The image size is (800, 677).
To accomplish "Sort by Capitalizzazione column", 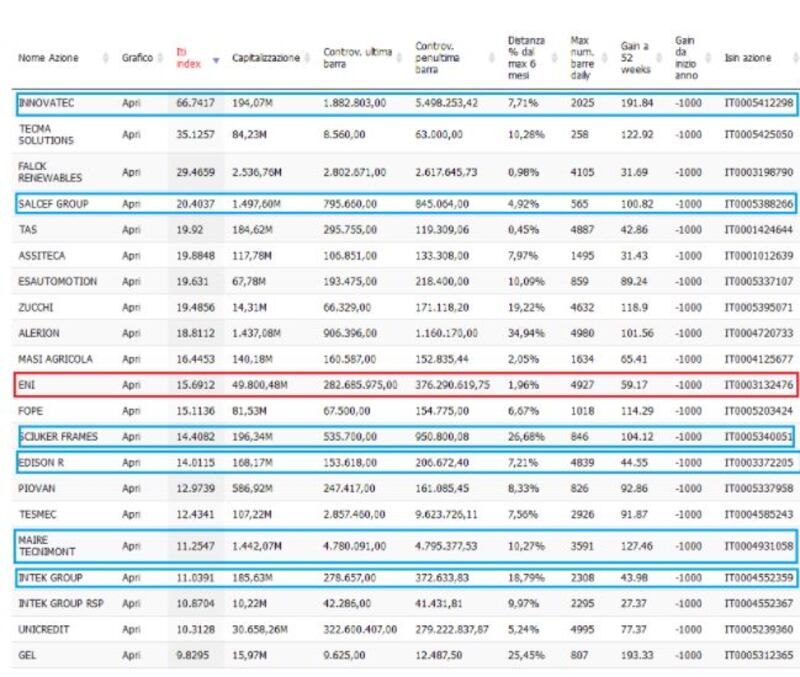I will point(307,58).
